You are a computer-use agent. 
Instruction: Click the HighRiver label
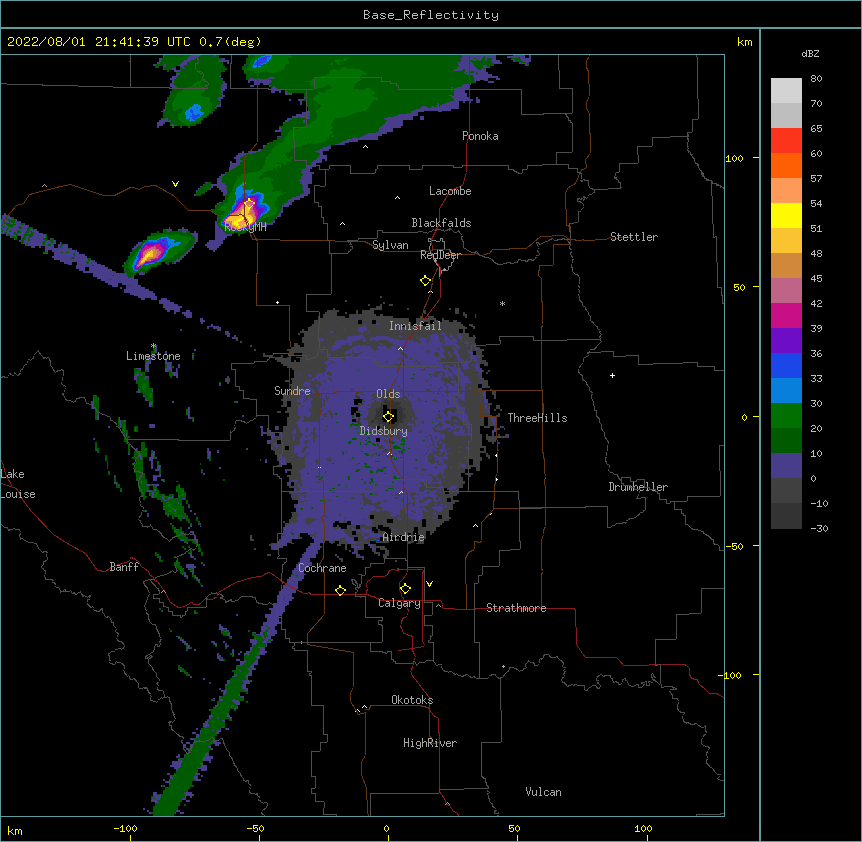coord(430,743)
